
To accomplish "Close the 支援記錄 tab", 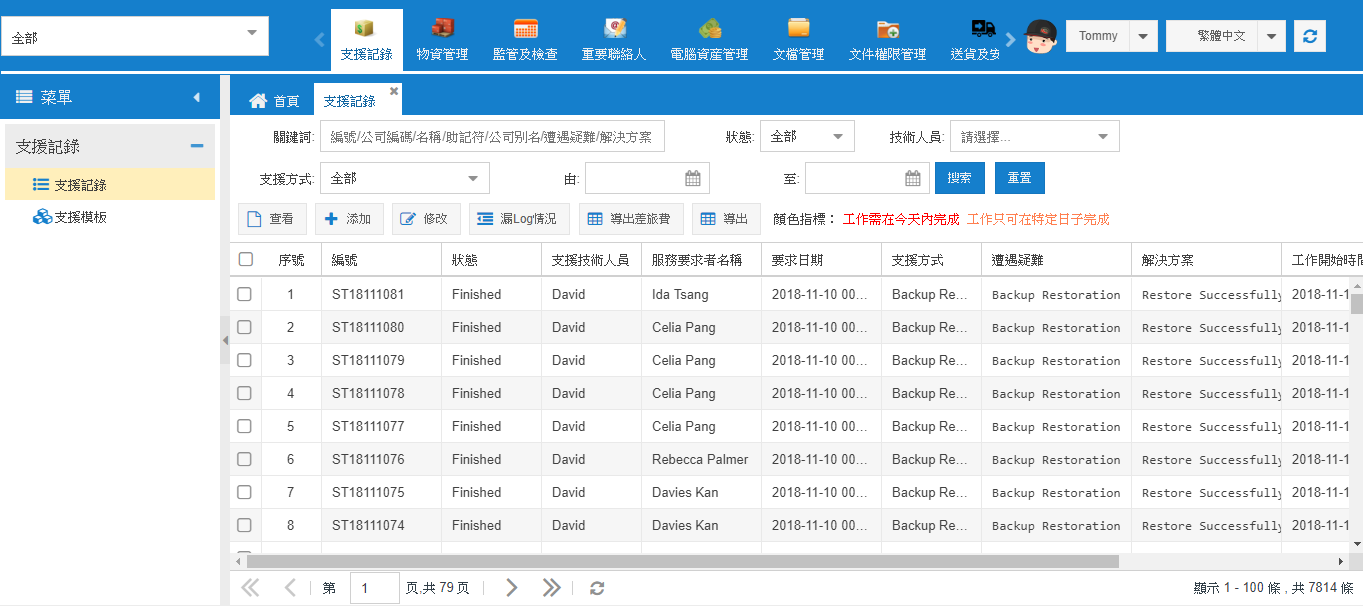I will 394,91.
